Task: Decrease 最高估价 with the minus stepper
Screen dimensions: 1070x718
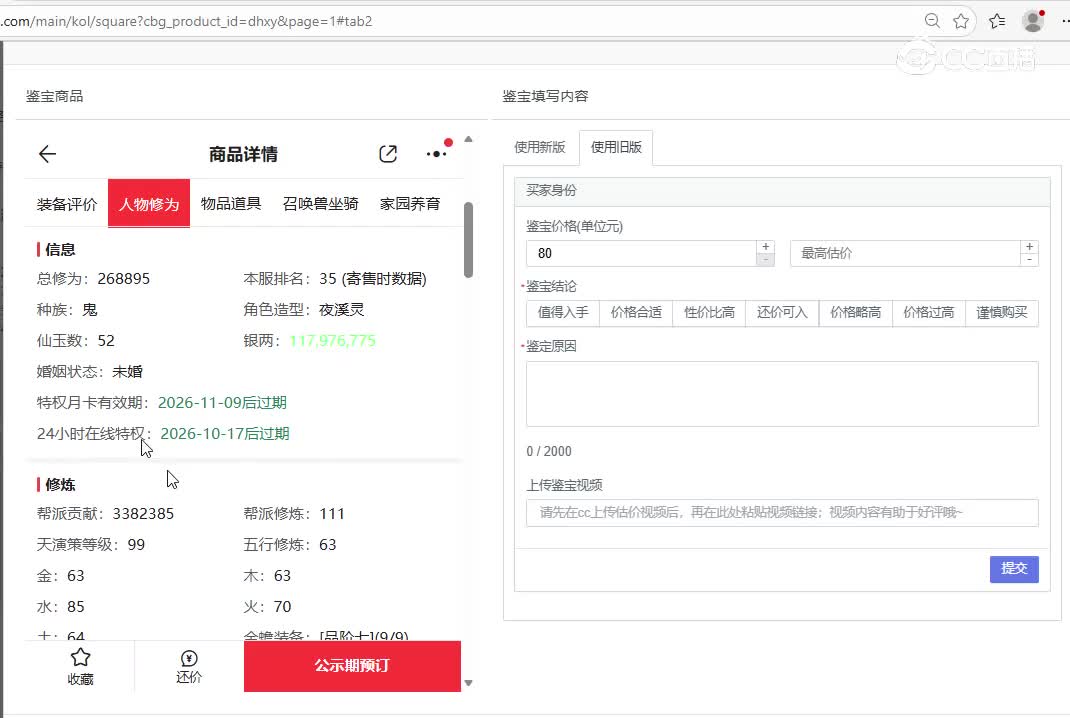Action: (x=1030, y=260)
